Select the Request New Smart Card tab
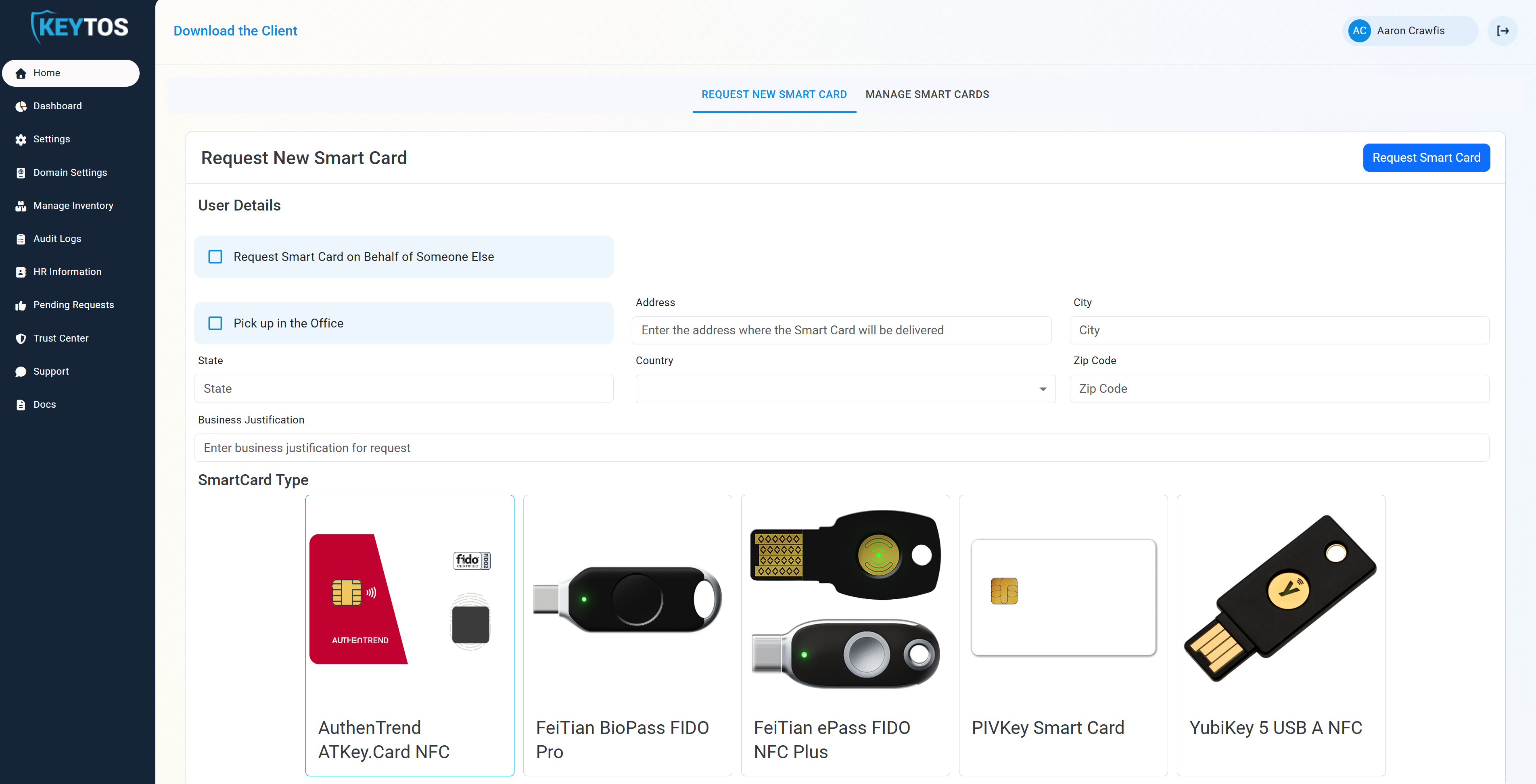Viewport: 1536px width, 784px height. click(x=774, y=94)
